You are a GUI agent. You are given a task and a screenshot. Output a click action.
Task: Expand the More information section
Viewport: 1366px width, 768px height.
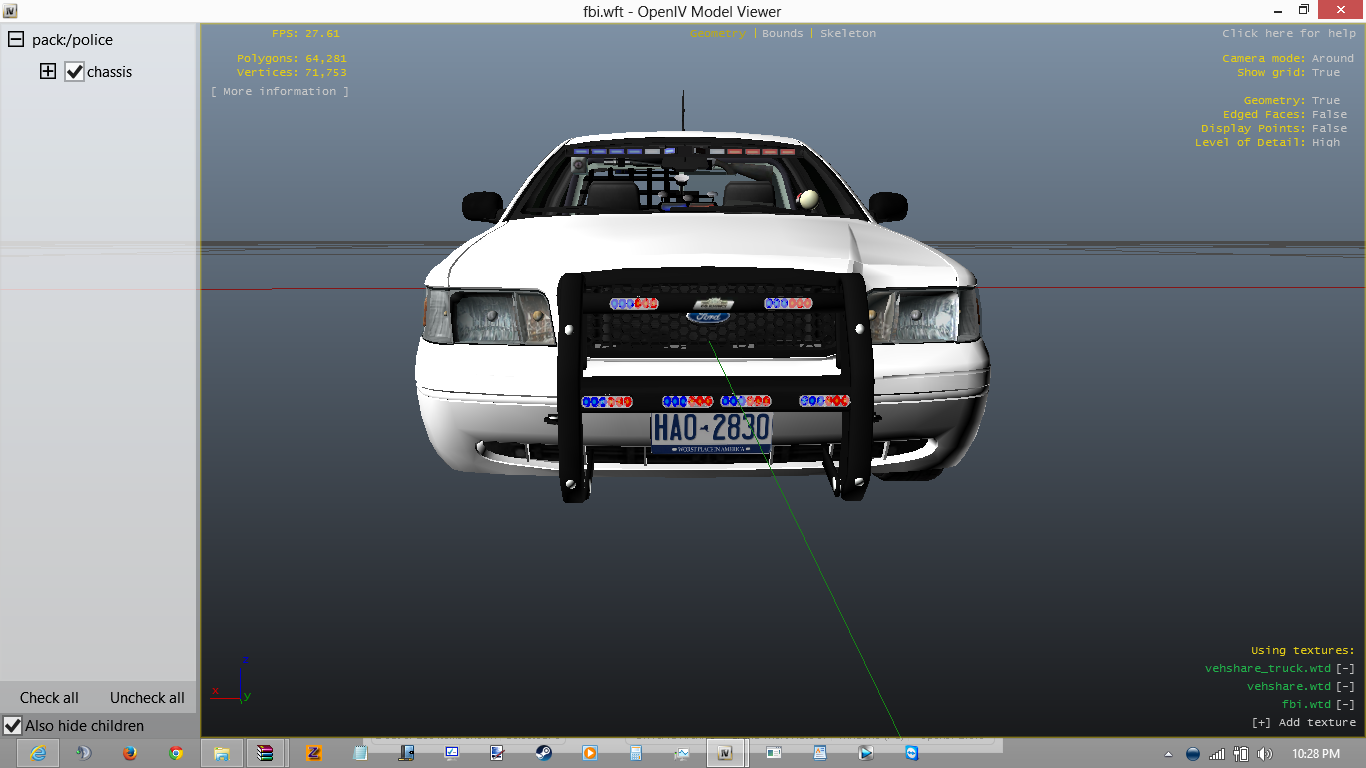280,91
